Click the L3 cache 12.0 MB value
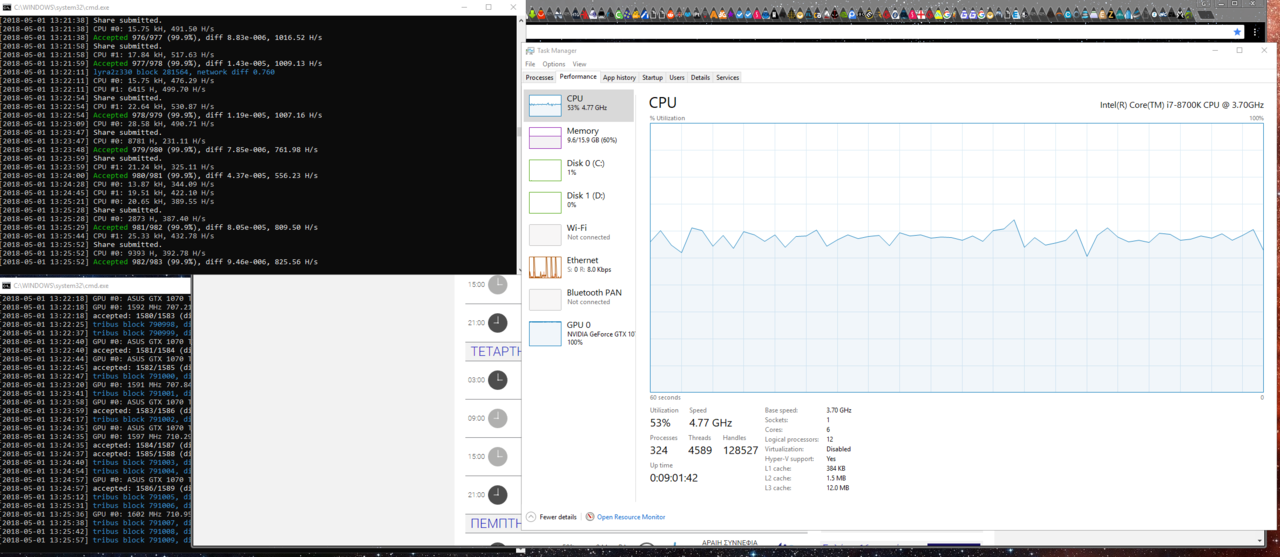Image resolution: width=1280 pixels, height=557 pixels. (838, 488)
